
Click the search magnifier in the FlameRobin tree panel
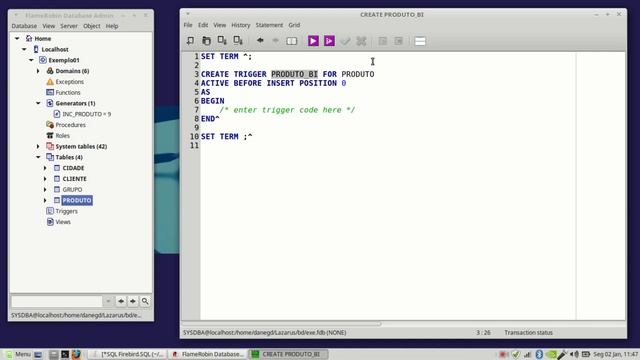(145, 301)
